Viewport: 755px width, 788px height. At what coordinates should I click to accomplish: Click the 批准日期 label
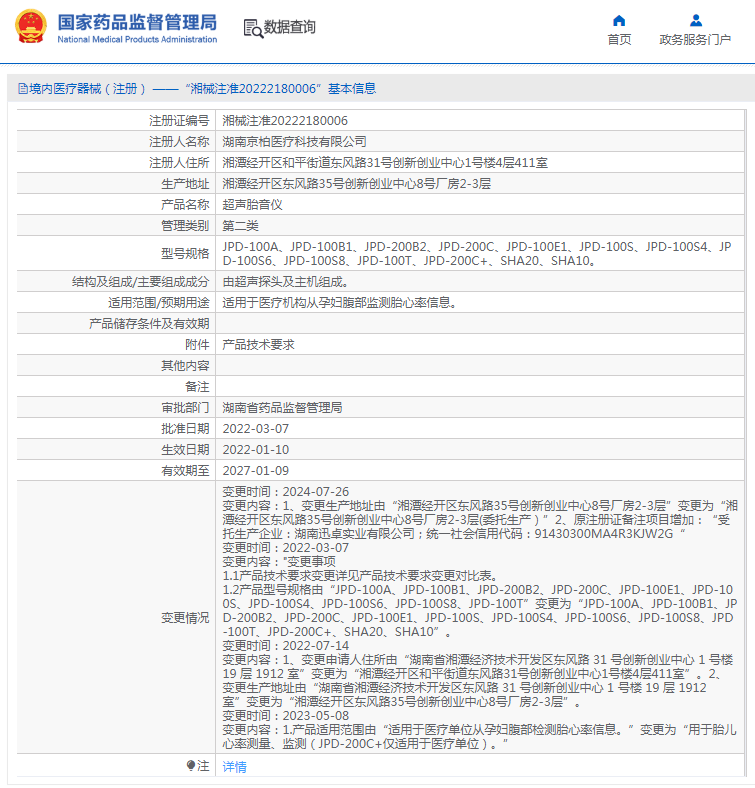click(185, 429)
